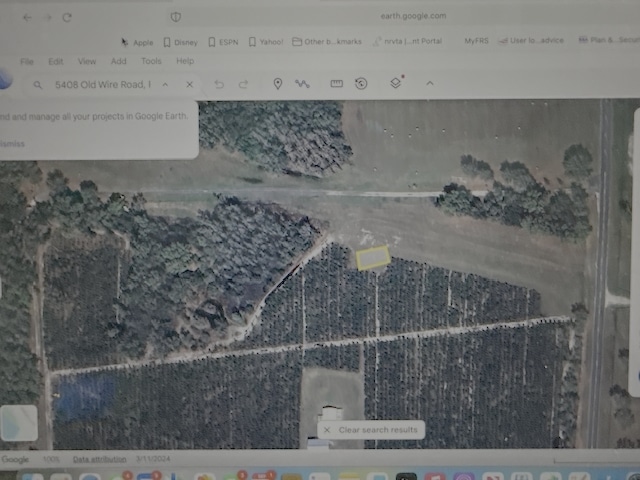Open the ESPN bookmark
This screenshot has height=480, width=640.
pos(223,42)
